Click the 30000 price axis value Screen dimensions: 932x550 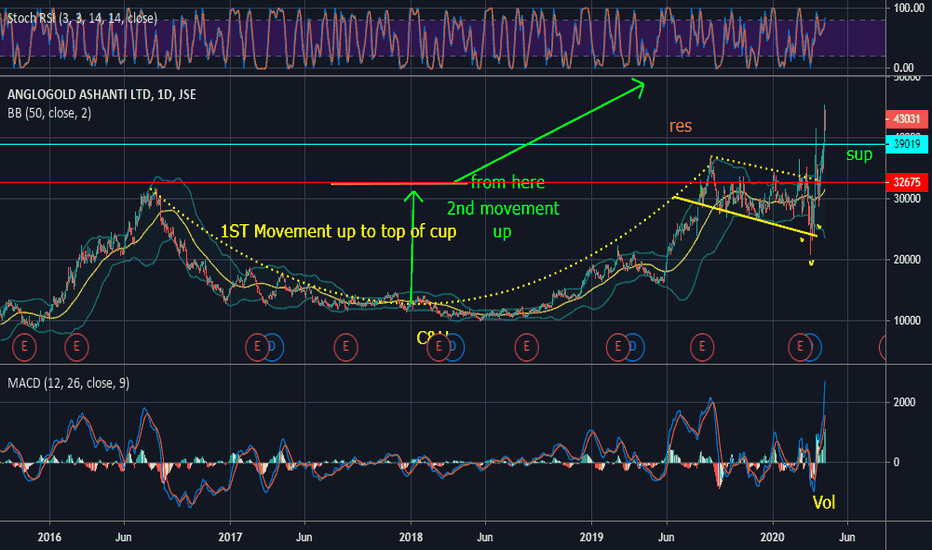(x=907, y=199)
